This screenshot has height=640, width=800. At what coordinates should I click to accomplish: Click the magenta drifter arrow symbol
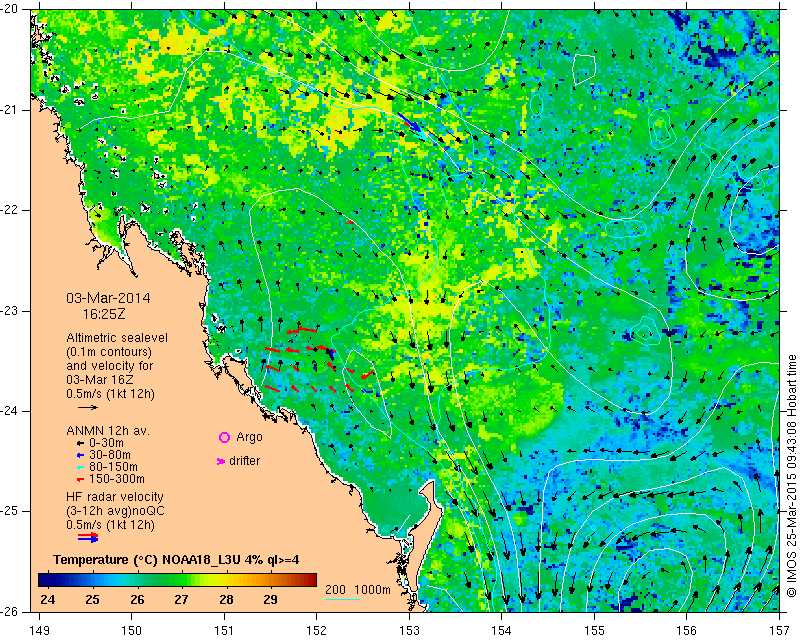click(221, 461)
